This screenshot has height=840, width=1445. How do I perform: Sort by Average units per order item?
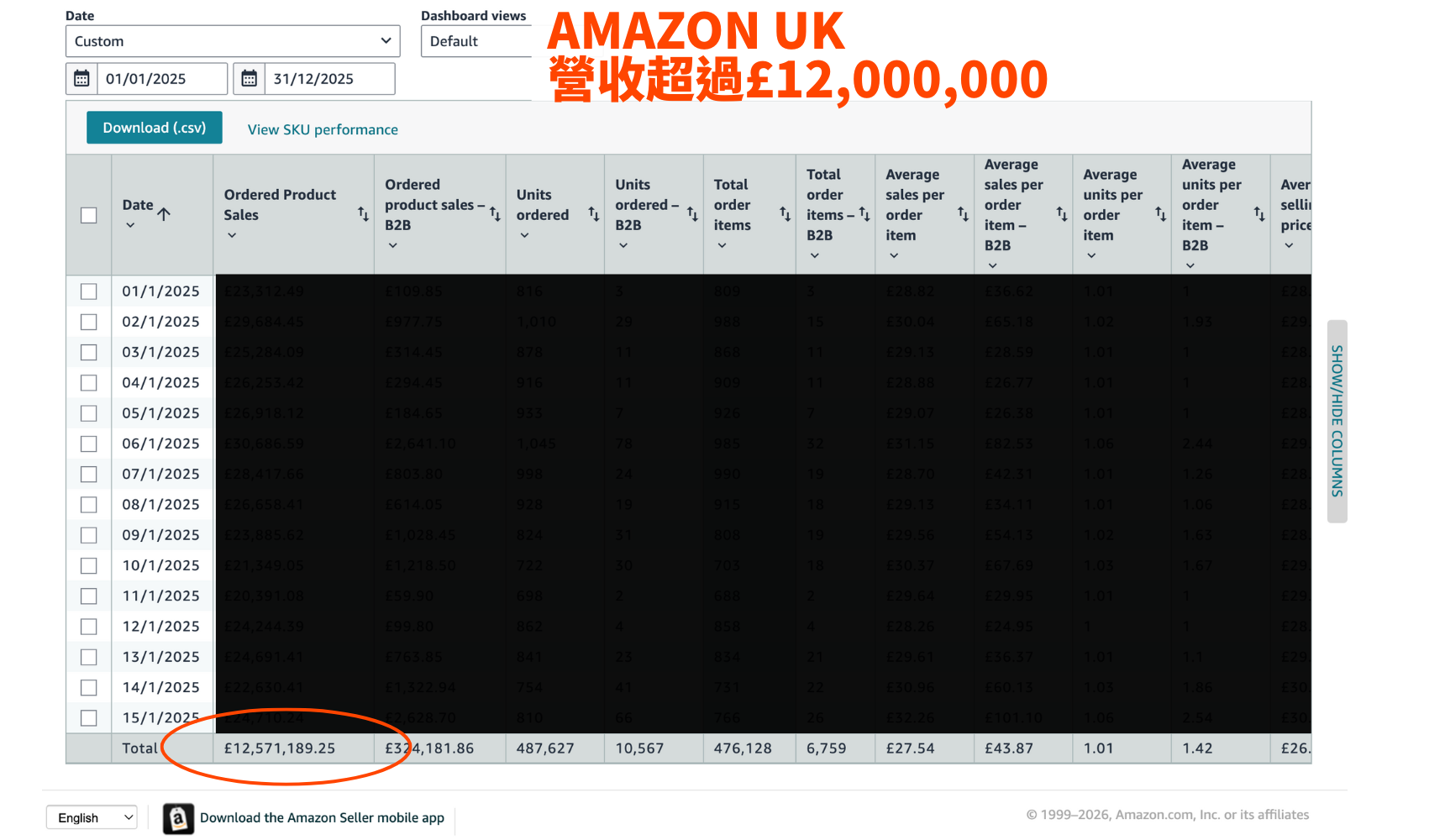coord(1160,214)
